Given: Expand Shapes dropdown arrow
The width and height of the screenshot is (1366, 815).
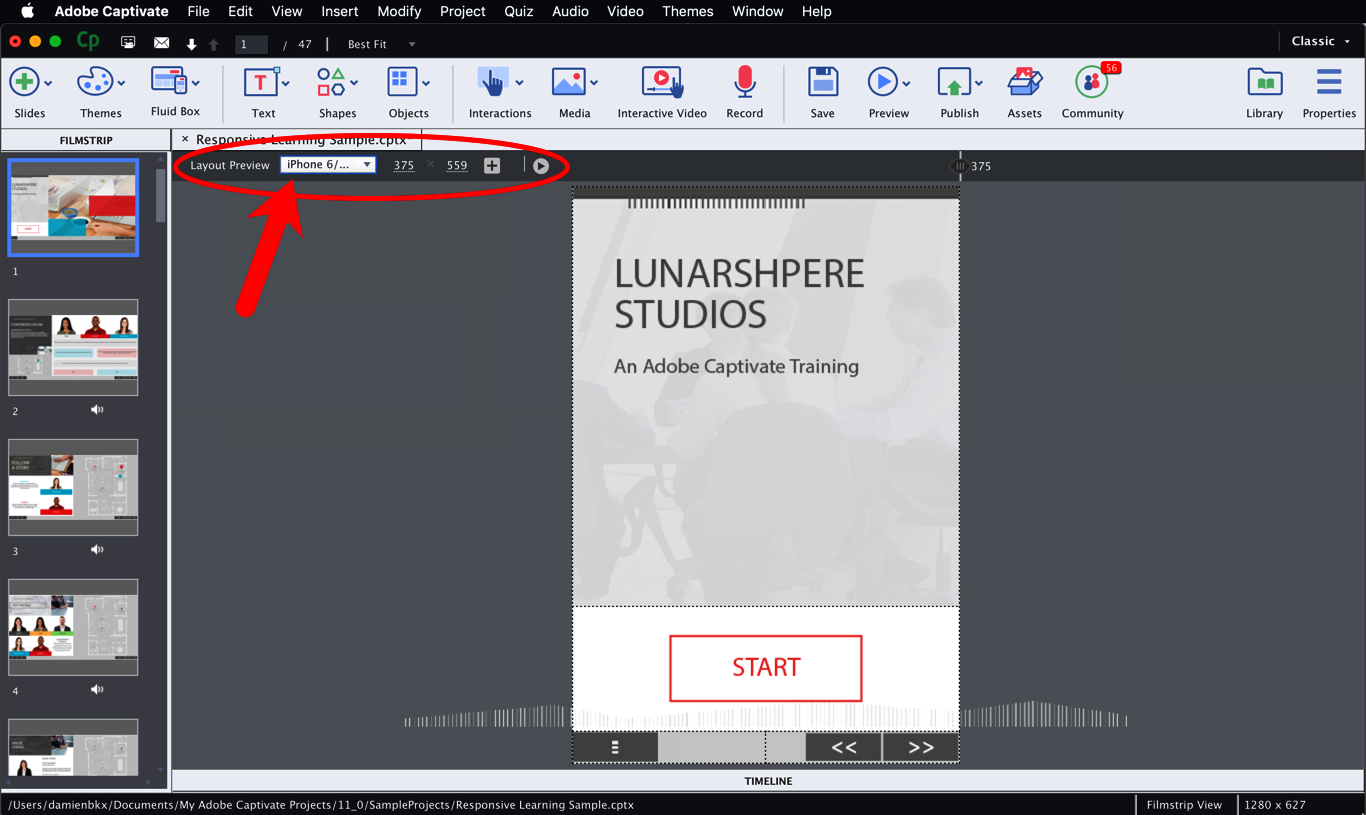Looking at the screenshot, I should (354, 84).
